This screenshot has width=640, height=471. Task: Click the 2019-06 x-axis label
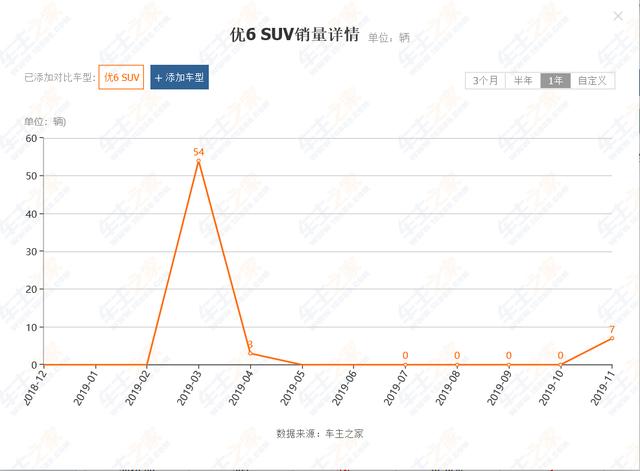click(x=344, y=387)
